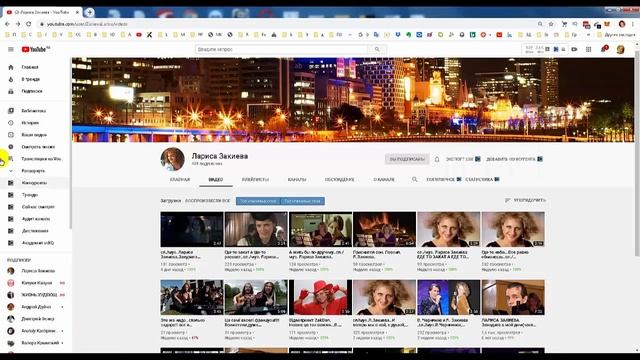Open the vidIQ СТАТИСТИКА tab
640x360 pixels.
[x=482, y=180]
